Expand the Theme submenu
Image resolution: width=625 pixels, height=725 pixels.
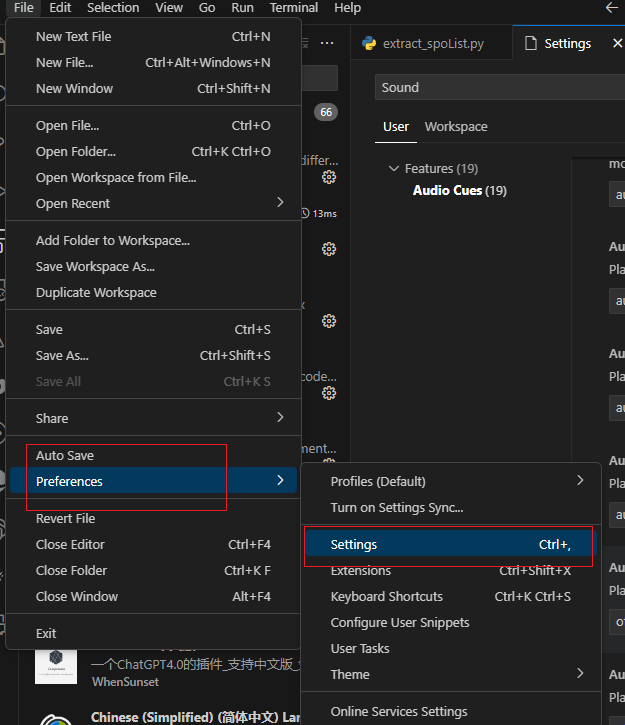click(x=451, y=674)
